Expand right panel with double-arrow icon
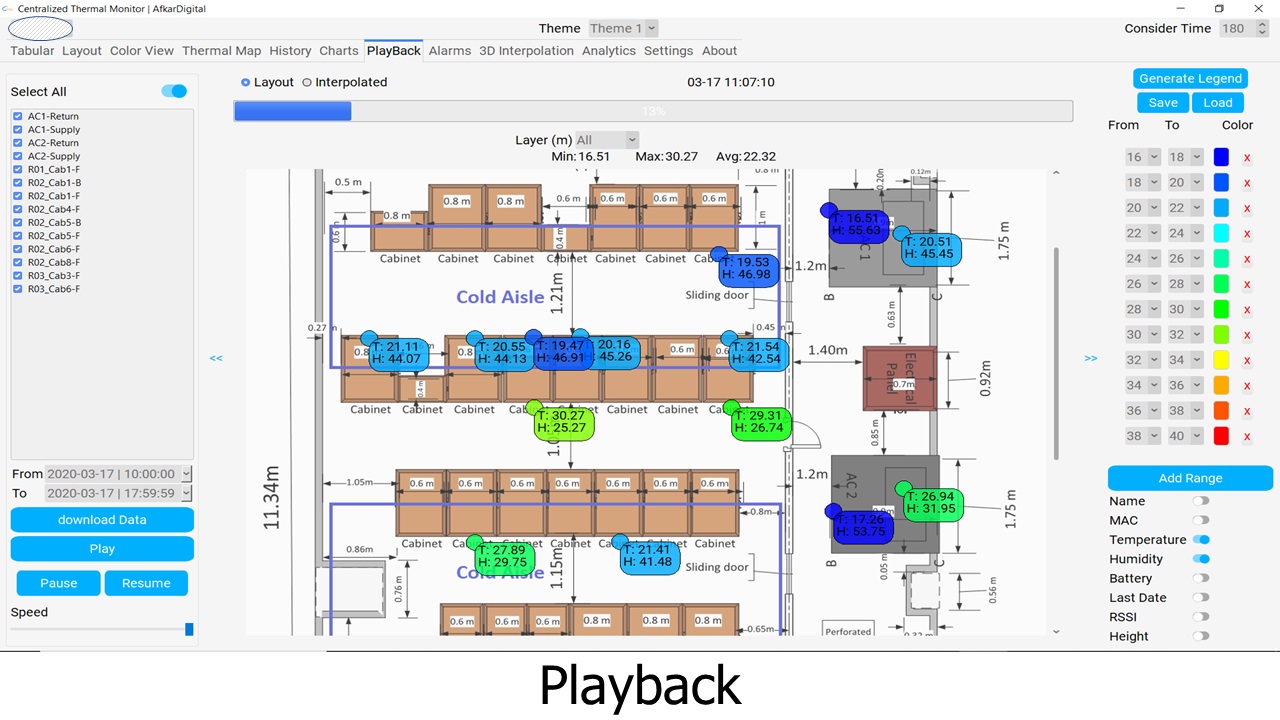Viewport: 1280px width, 720px height. pos(1090,358)
